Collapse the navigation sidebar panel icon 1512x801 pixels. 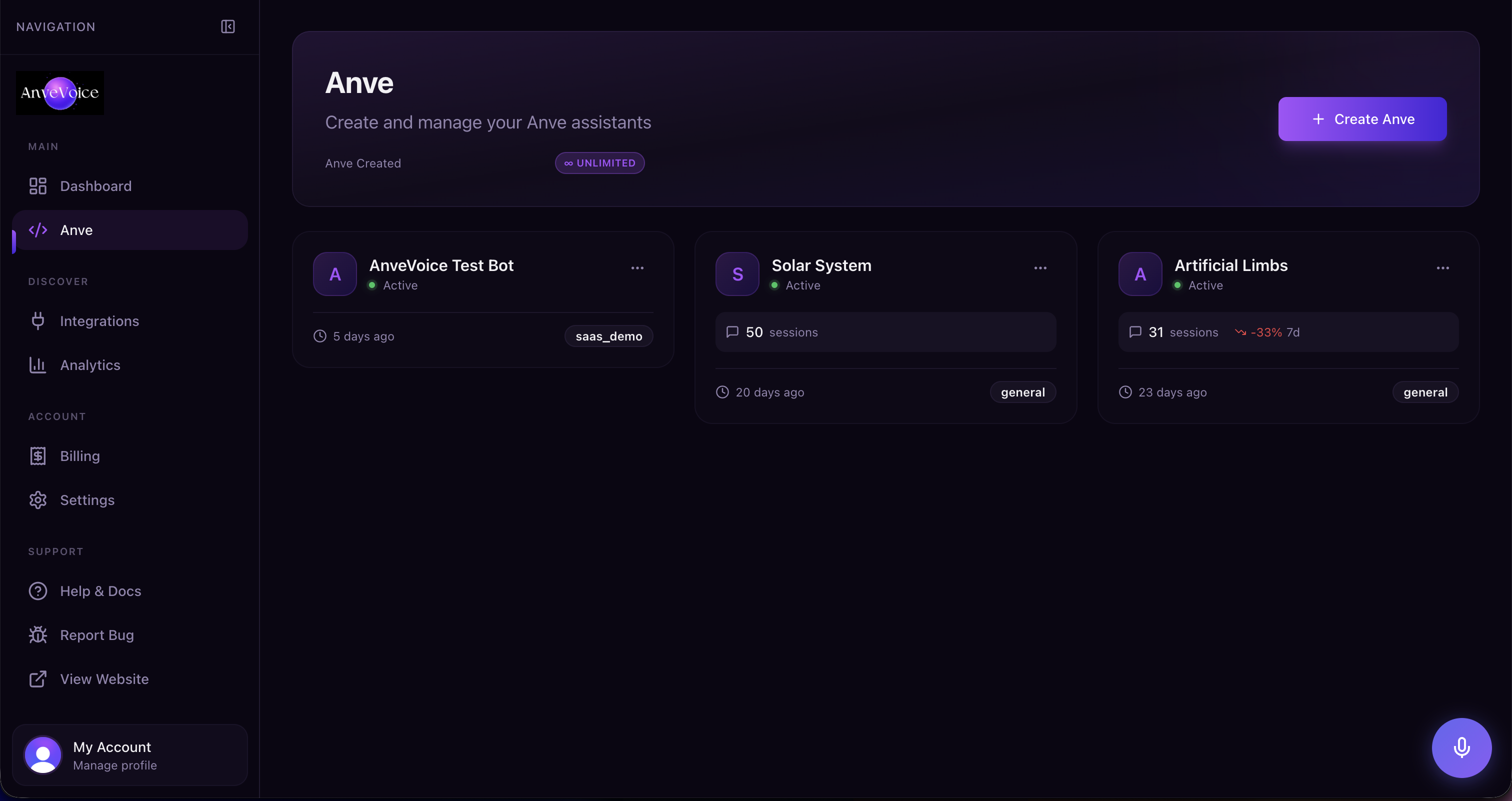[x=227, y=26]
